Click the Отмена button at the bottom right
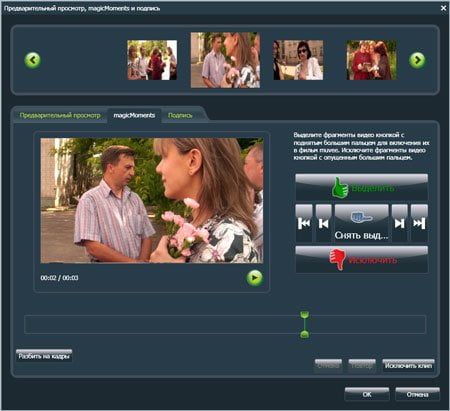 [417, 394]
